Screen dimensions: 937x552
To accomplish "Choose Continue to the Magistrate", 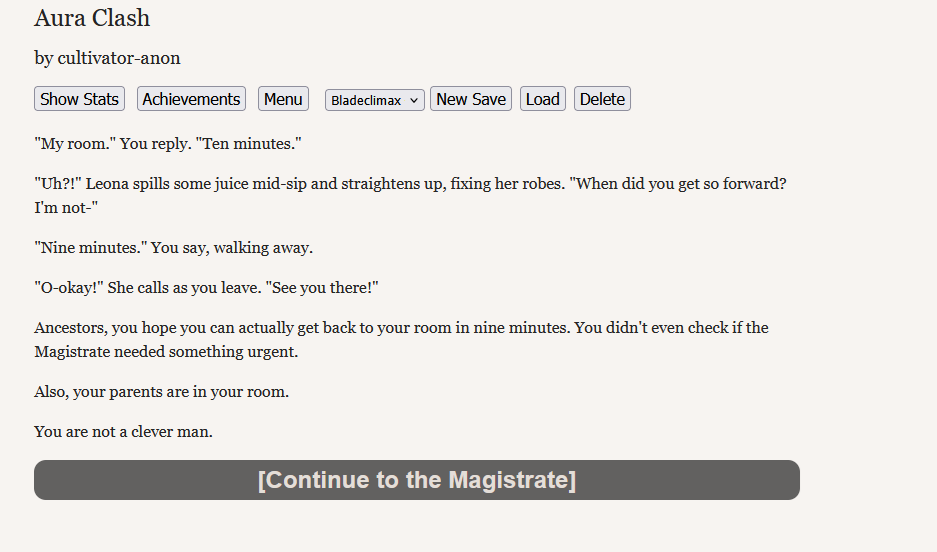I will pyautogui.click(x=417, y=480).
